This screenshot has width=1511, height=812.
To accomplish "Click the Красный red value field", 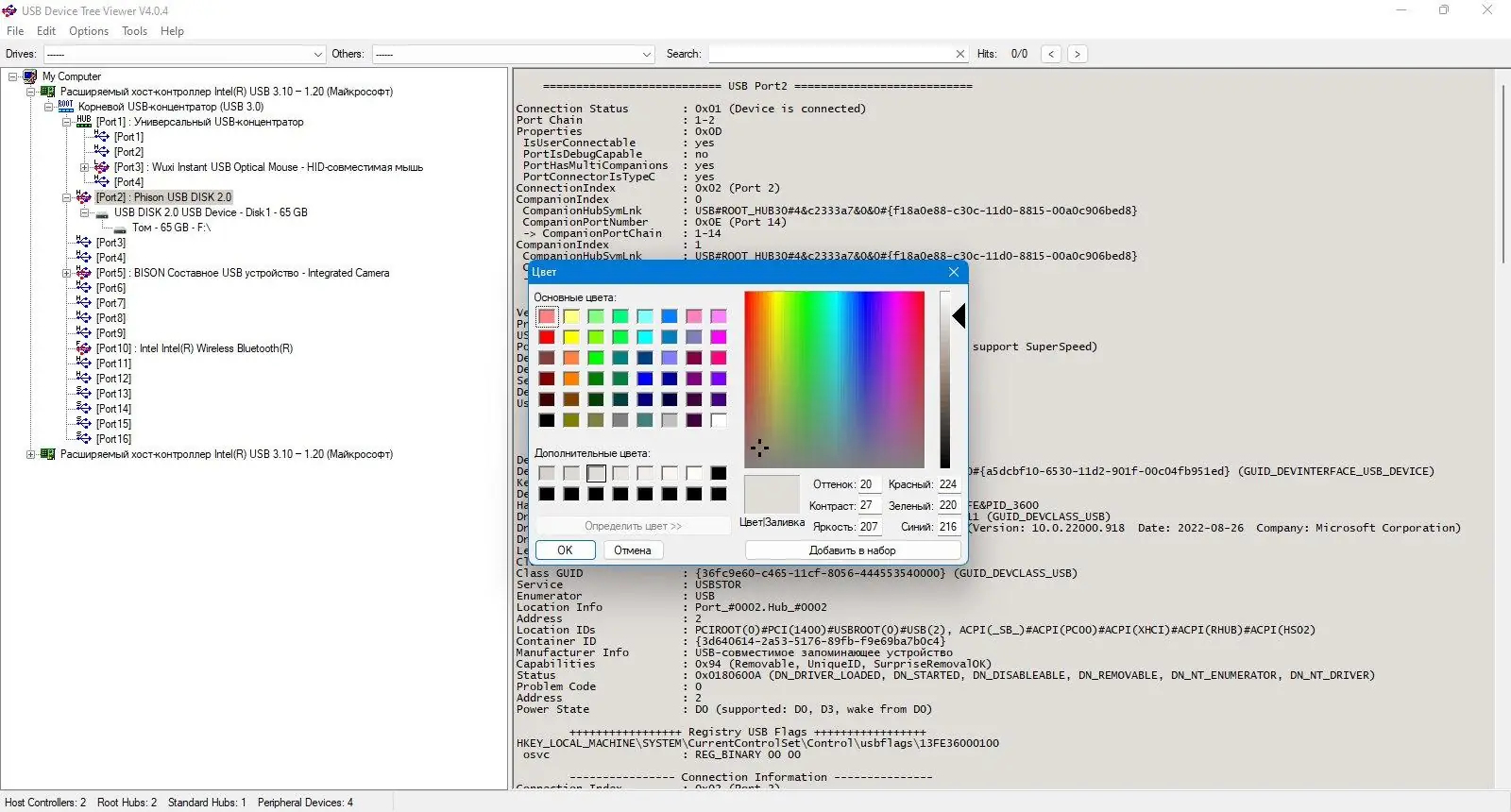I will 948,484.
